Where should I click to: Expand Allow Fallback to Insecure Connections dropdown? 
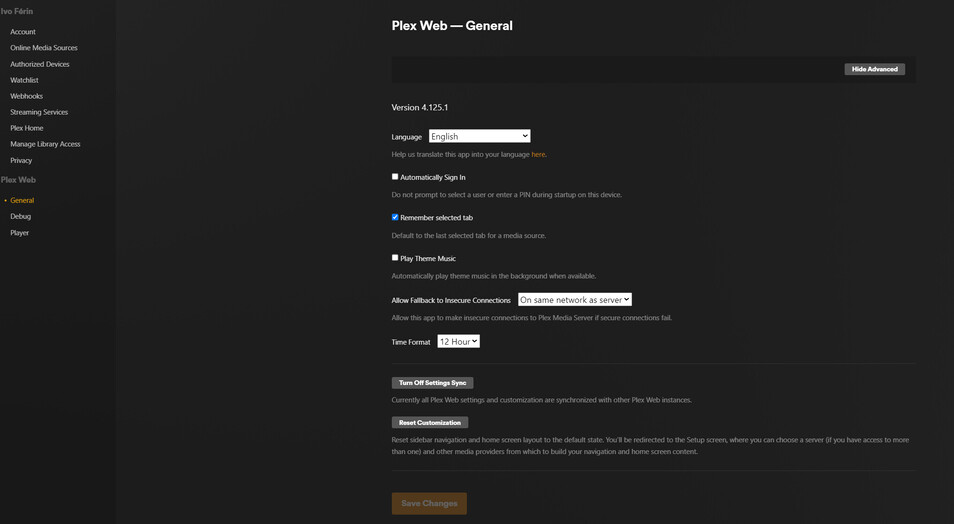coord(574,300)
